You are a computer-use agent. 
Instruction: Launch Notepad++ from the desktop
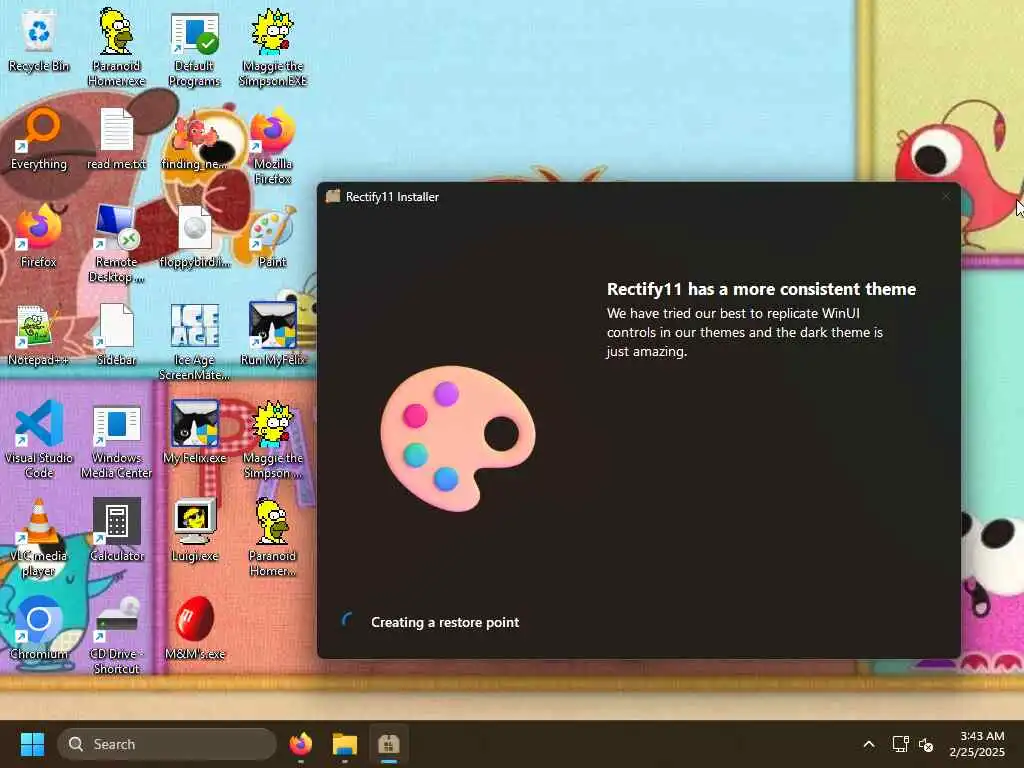pos(39,334)
